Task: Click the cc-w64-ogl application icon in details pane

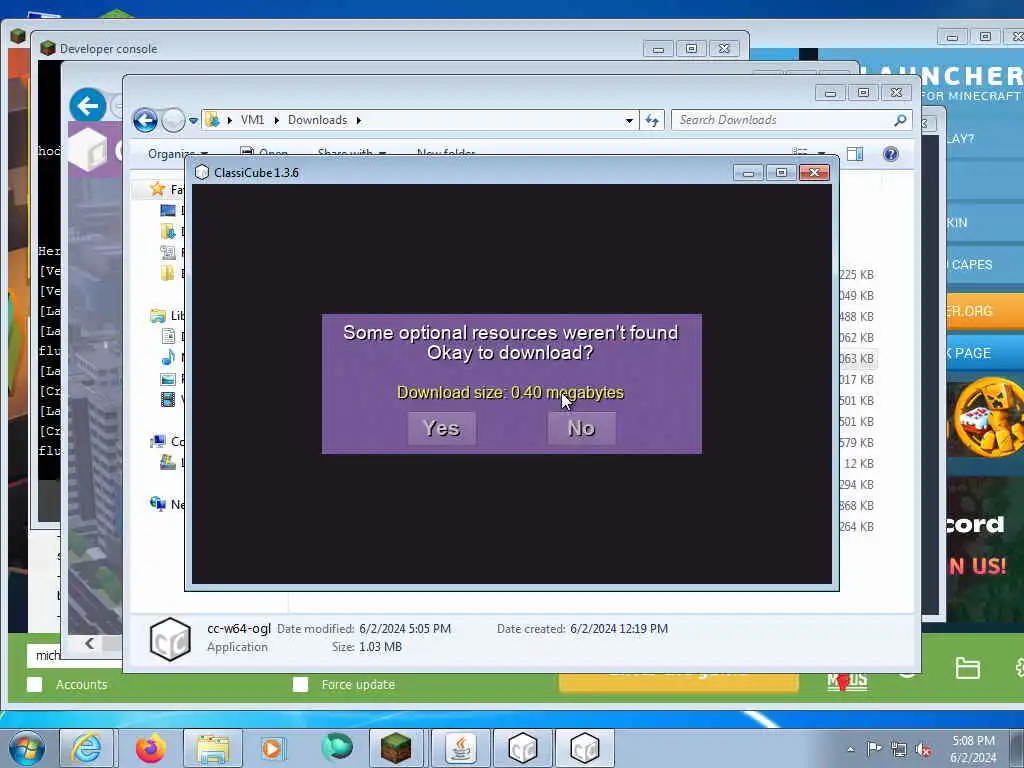Action: 170,639
